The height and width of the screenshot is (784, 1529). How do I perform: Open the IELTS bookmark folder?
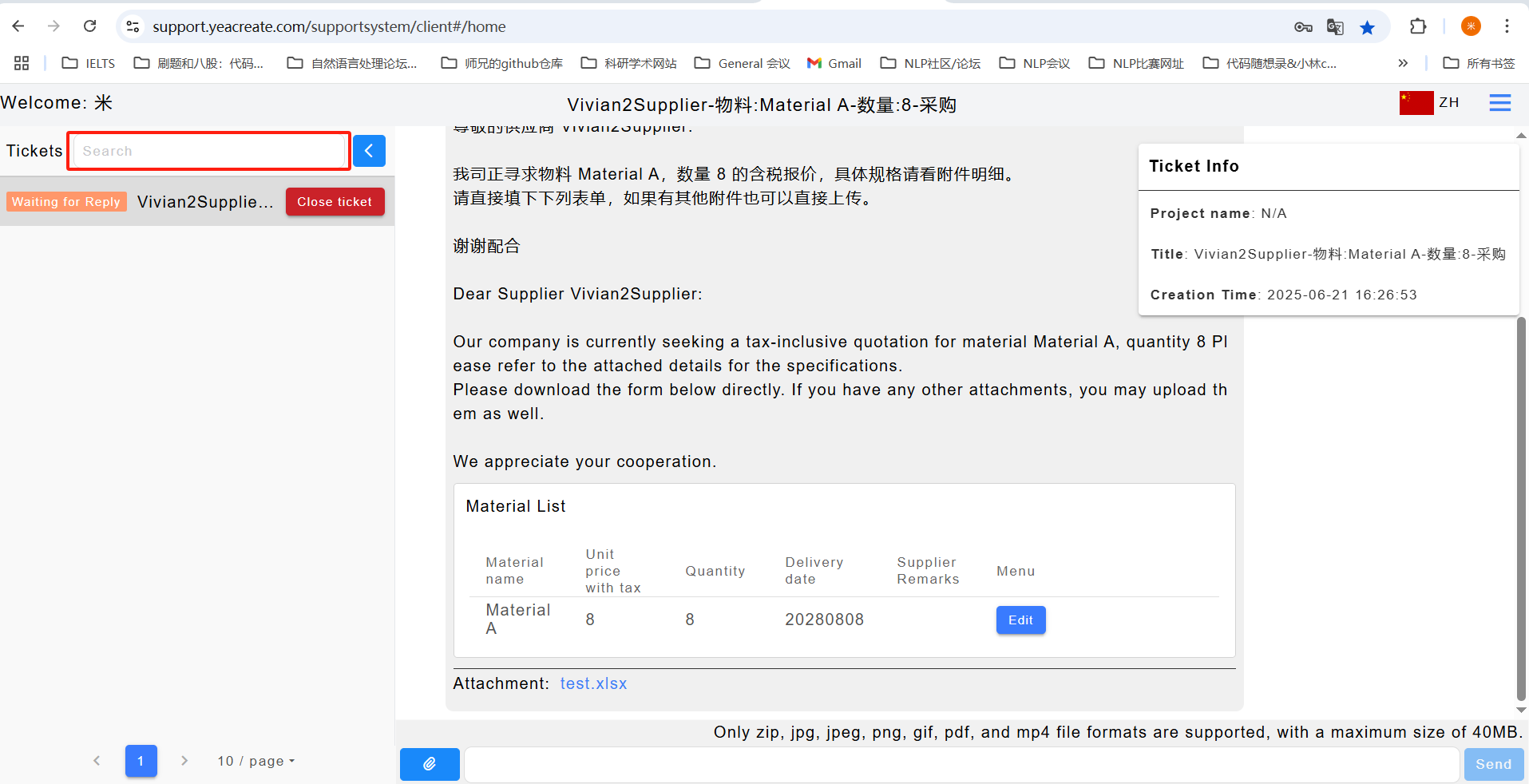pyautogui.click(x=89, y=63)
